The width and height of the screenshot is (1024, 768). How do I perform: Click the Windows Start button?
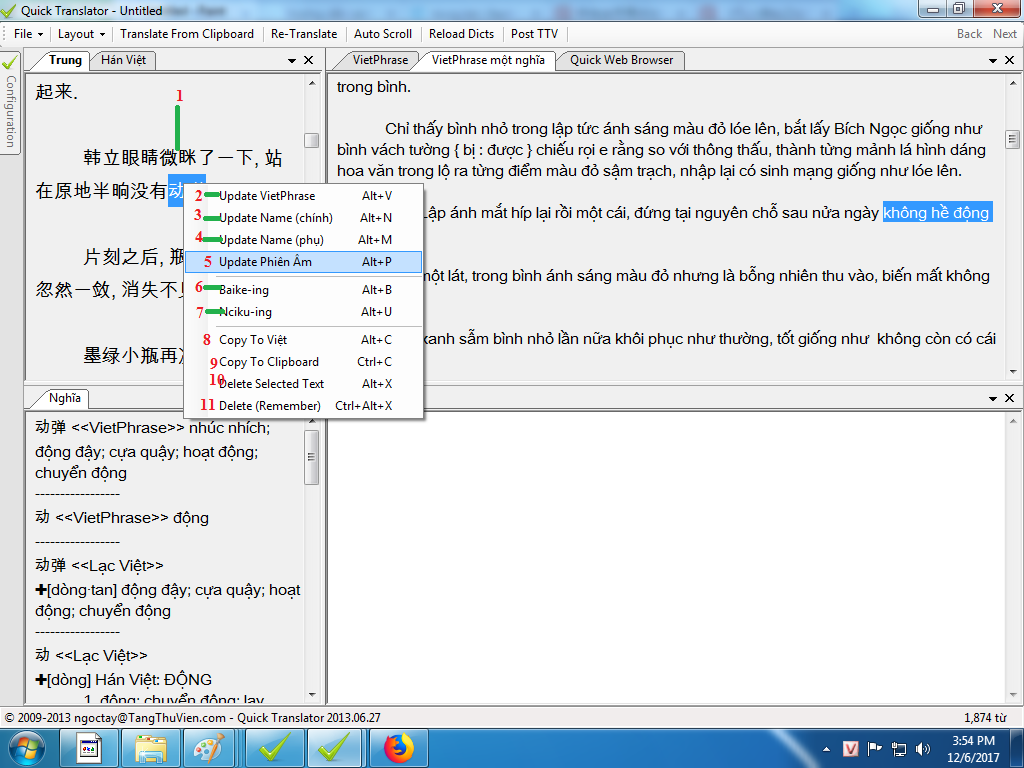click(x=27, y=748)
